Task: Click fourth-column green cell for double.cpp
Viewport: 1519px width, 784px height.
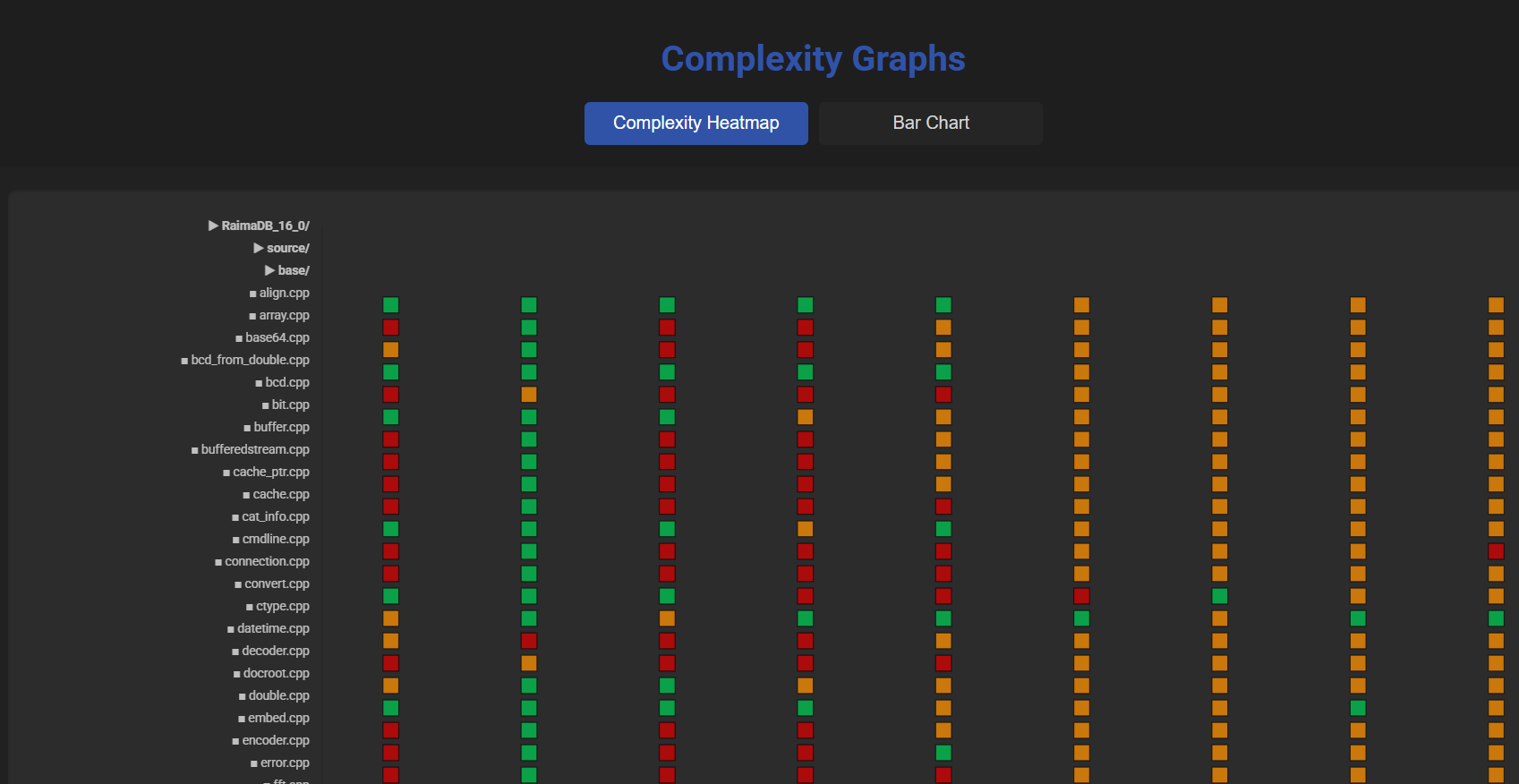Action: click(x=806, y=708)
